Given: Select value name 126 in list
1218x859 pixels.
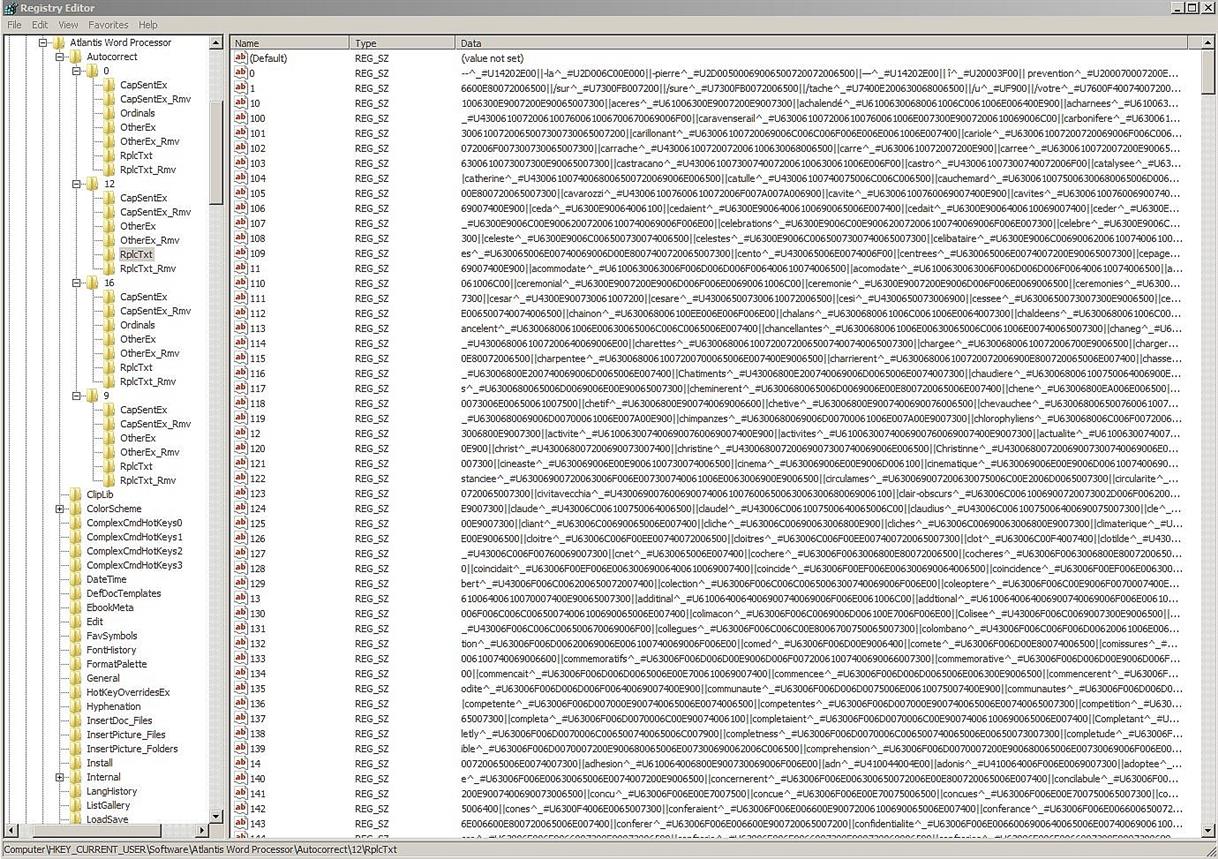Looking at the screenshot, I should coord(257,538).
